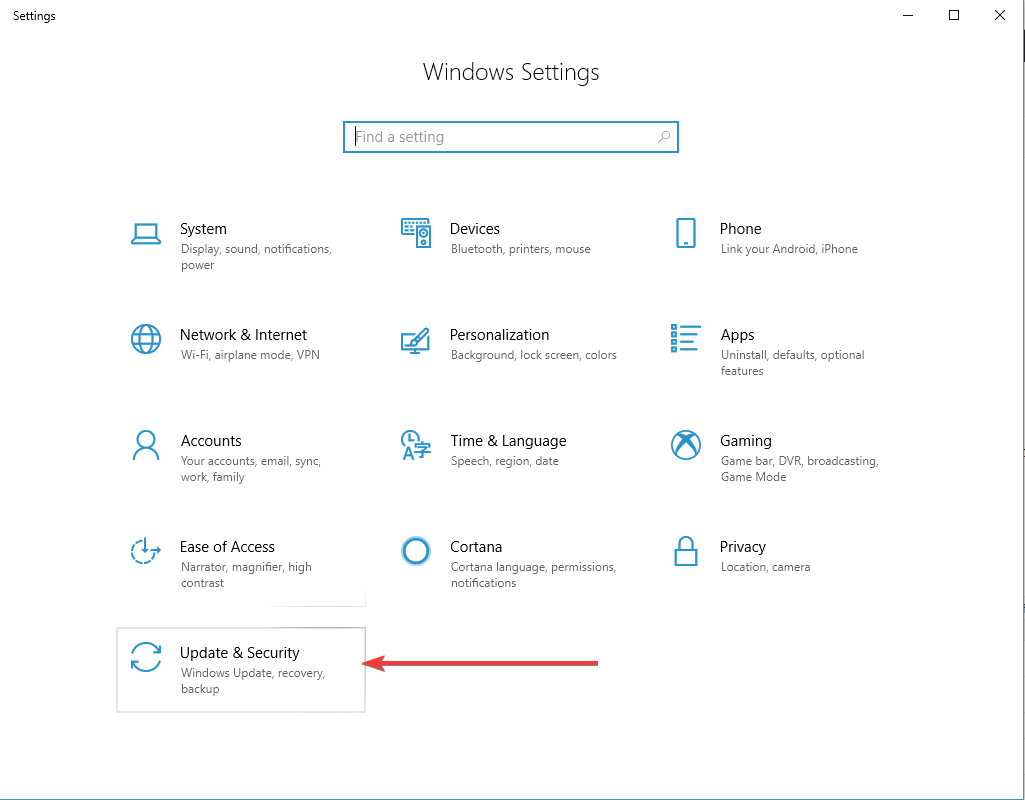Click the Ease of Access icon
The width and height of the screenshot is (1025, 800).
[x=146, y=551]
